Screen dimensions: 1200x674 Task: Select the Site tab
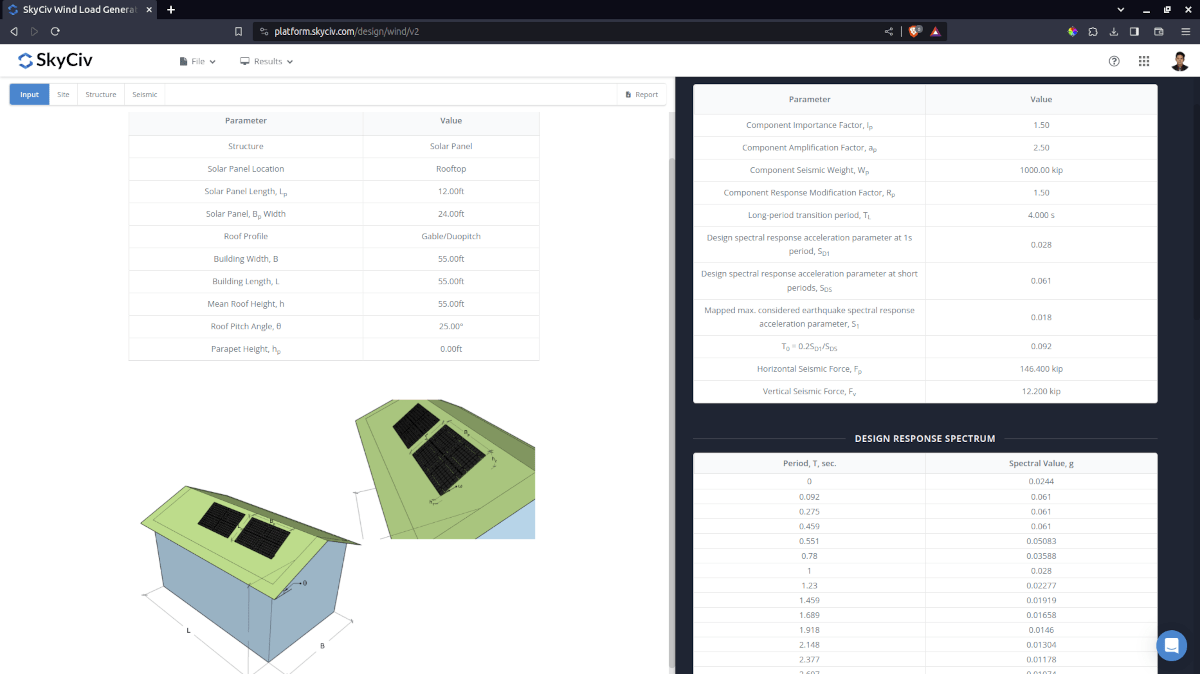(x=63, y=94)
